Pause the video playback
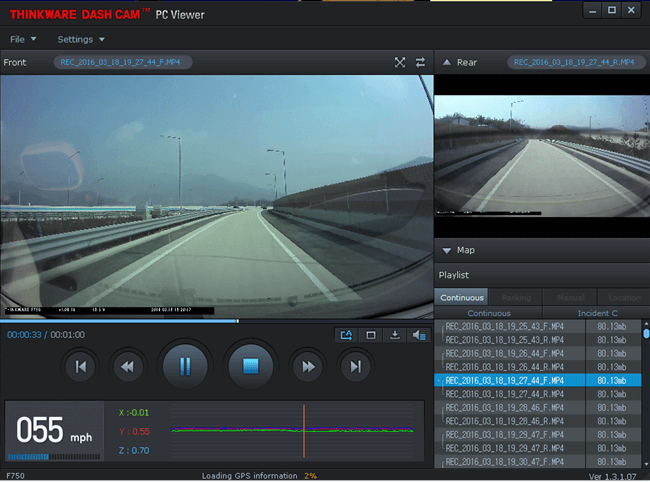Screen dimensions: 650x482 (185, 366)
